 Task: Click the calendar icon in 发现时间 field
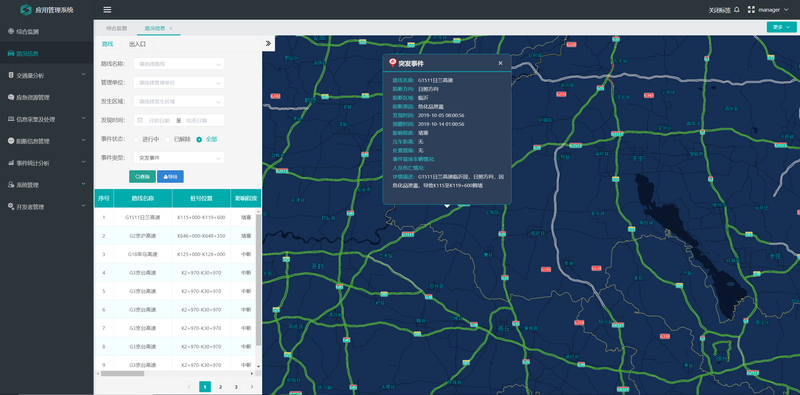pos(140,120)
